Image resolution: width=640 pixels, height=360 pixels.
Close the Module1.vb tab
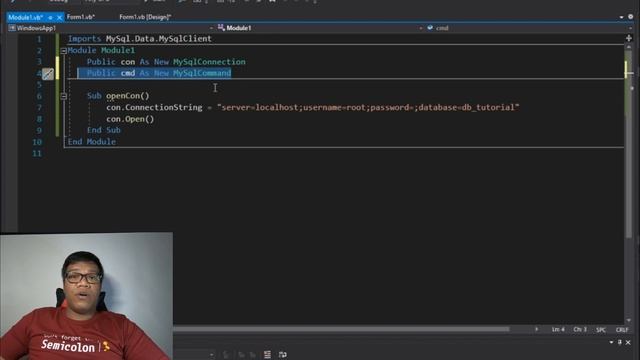59,17
